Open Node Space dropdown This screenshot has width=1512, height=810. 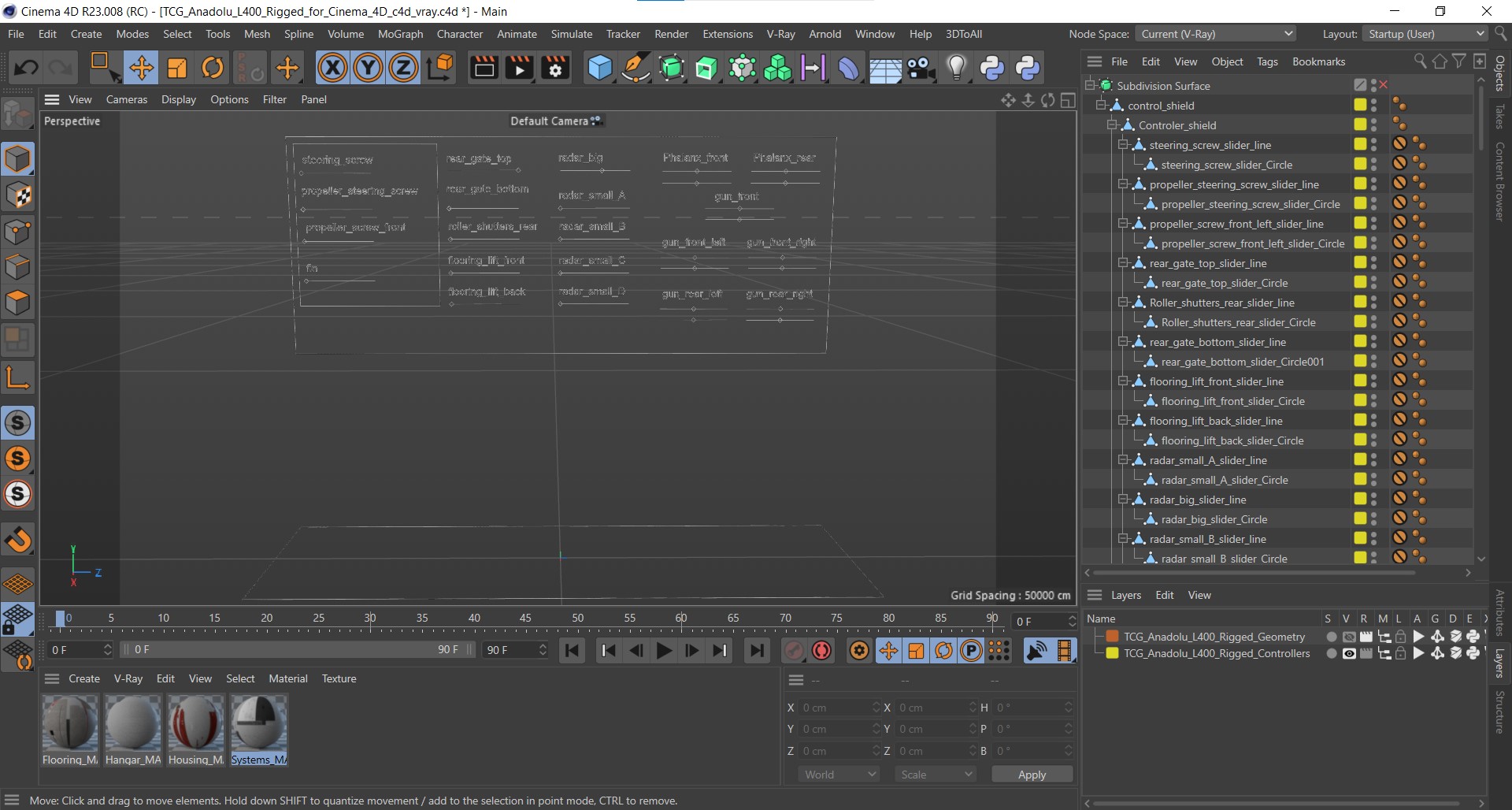coord(1216,34)
